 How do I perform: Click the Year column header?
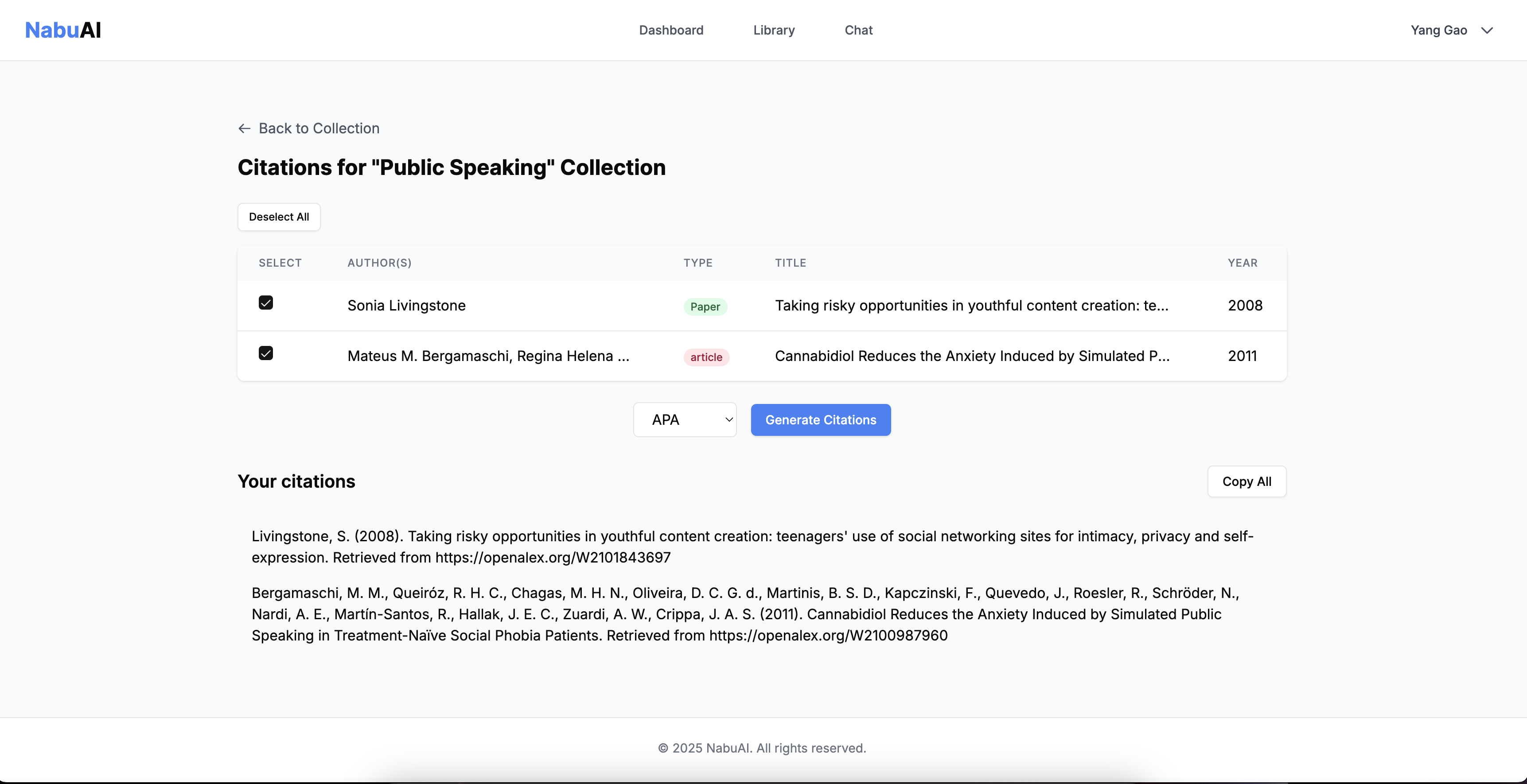click(1243, 263)
